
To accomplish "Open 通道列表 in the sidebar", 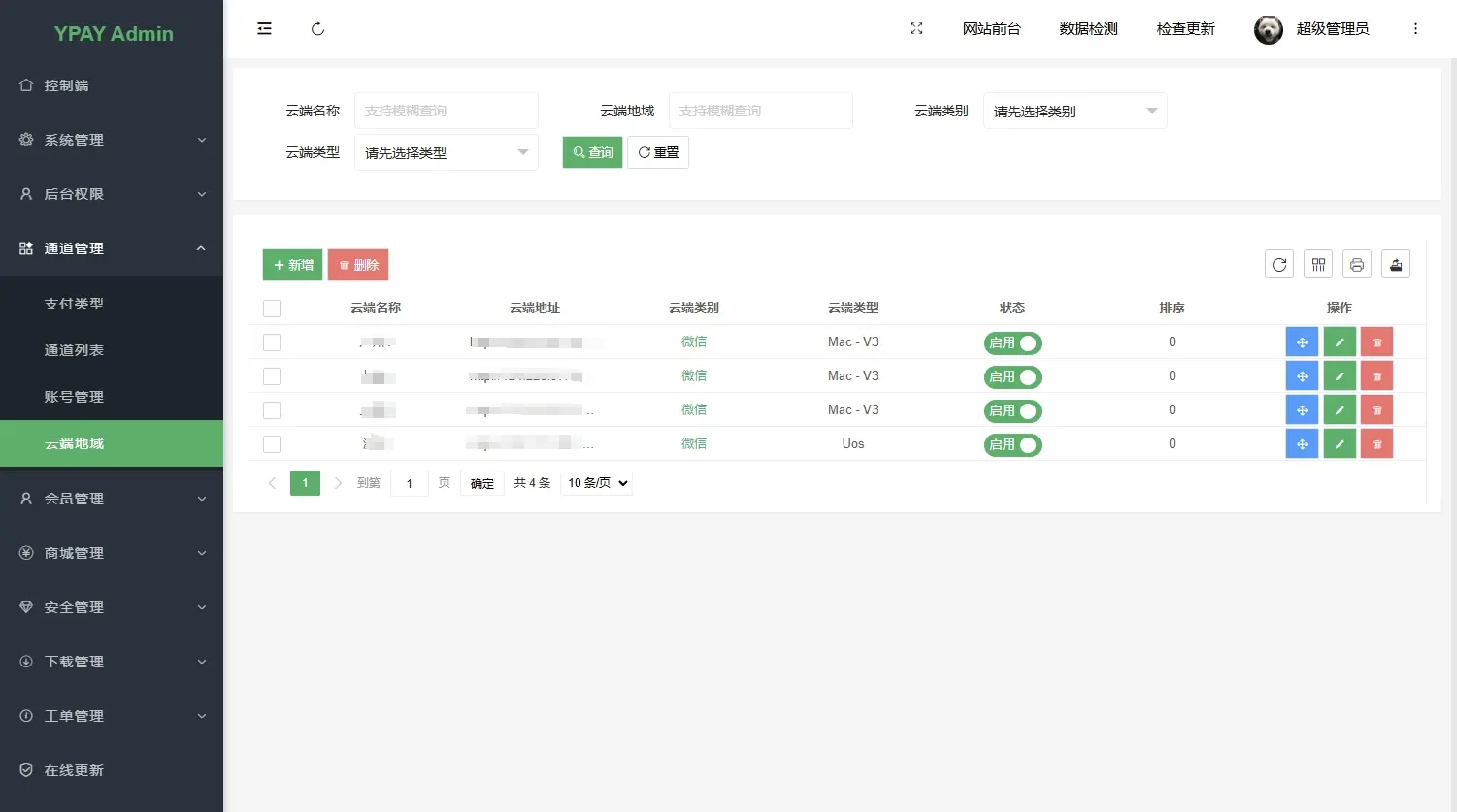I will tap(112, 350).
